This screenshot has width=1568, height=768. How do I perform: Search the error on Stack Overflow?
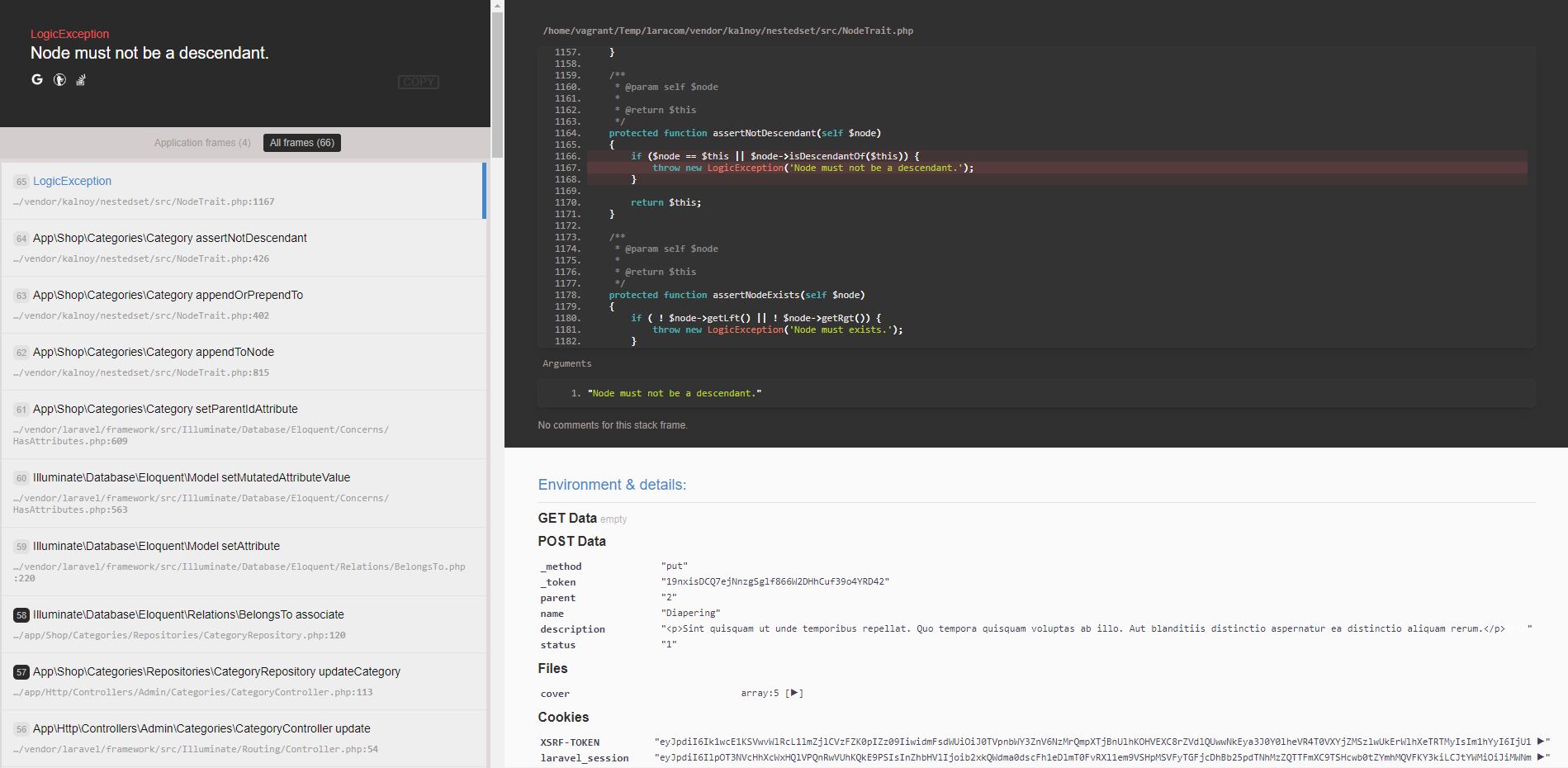[80, 80]
